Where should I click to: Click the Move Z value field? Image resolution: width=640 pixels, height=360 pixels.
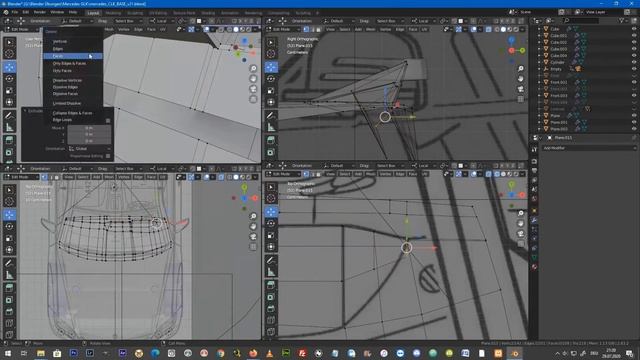pyautogui.click(x=89, y=141)
